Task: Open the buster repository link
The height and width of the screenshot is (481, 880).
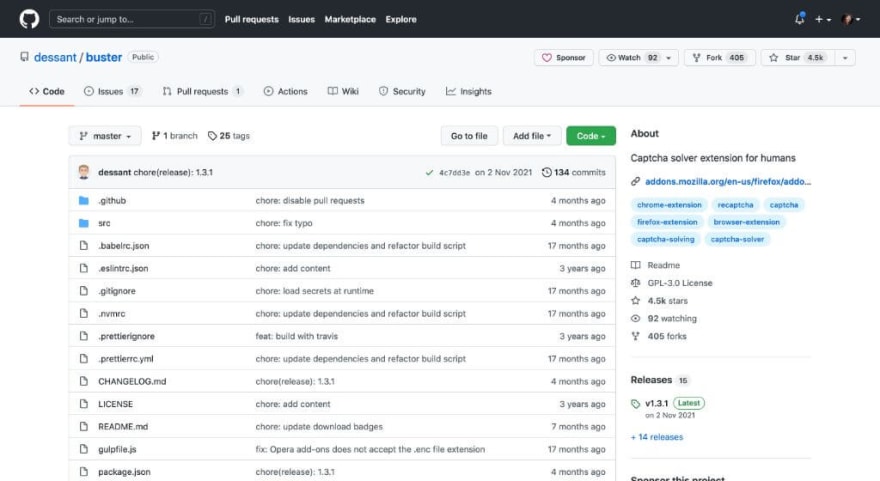Action: [x=104, y=57]
